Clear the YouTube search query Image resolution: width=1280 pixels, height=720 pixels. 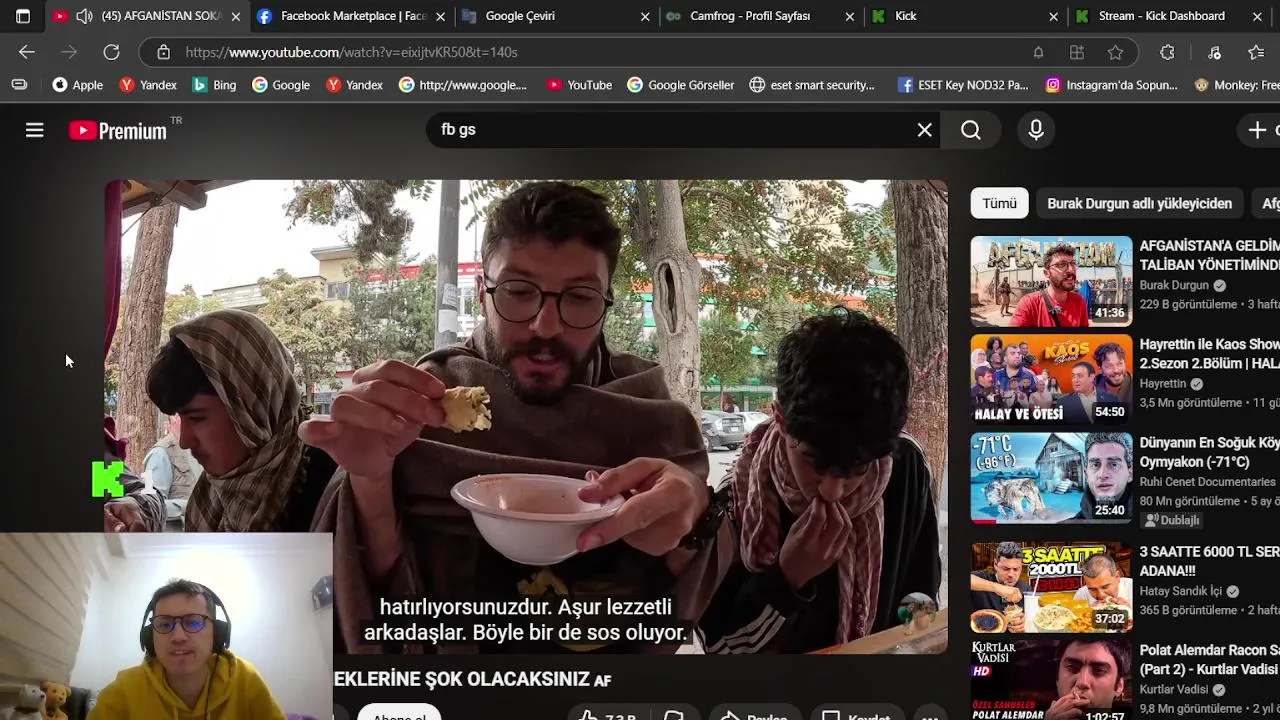pyautogui.click(x=925, y=130)
